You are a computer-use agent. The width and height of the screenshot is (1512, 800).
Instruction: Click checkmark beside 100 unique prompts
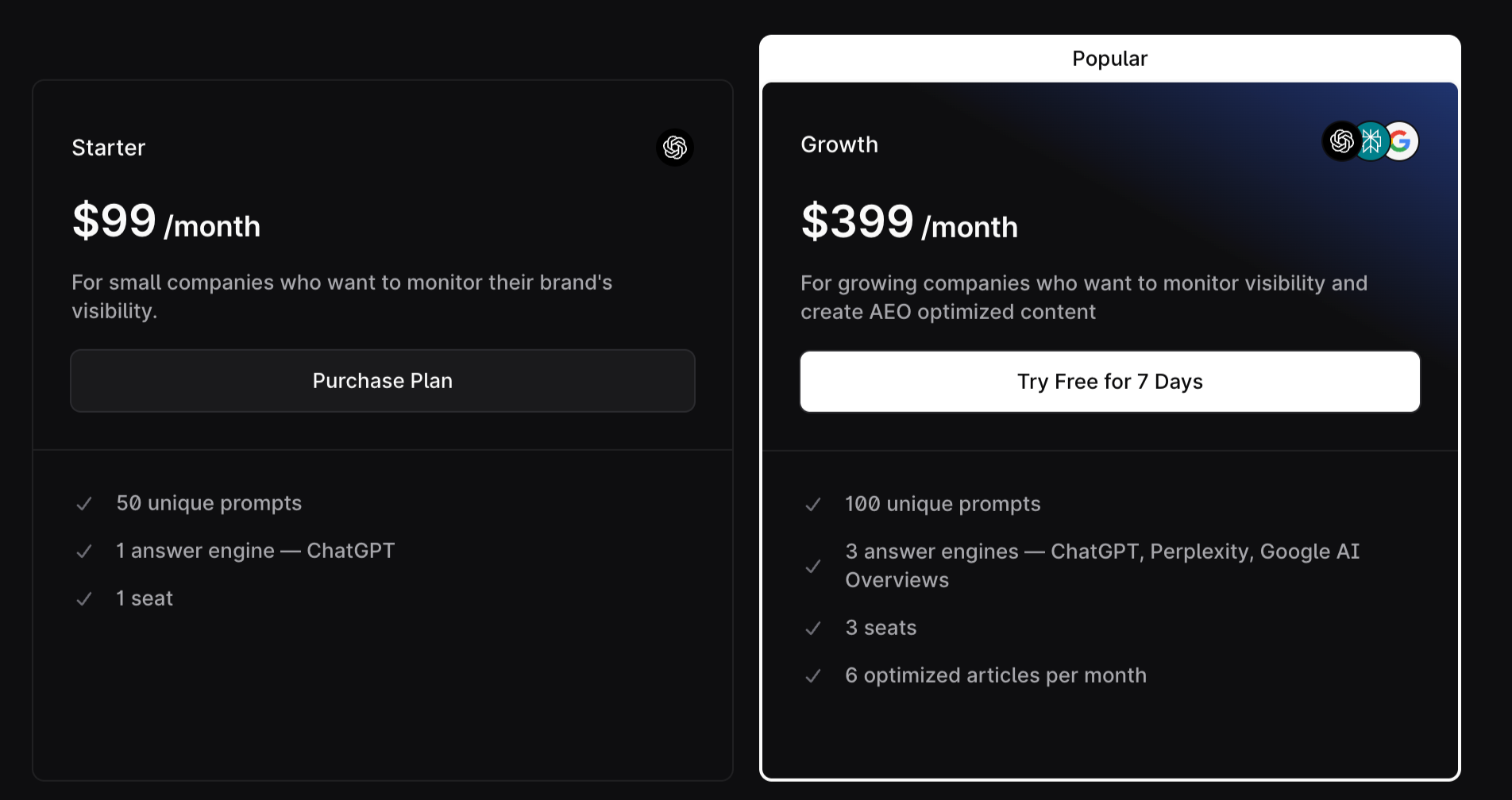click(x=813, y=505)
